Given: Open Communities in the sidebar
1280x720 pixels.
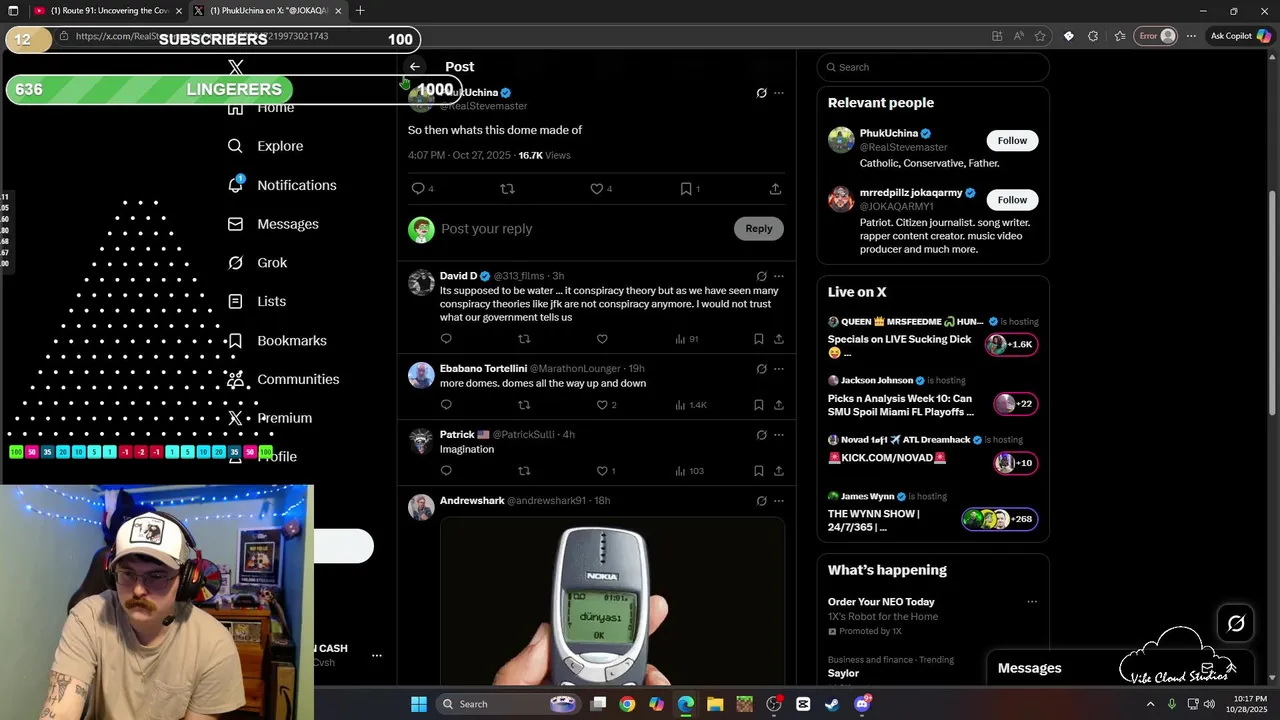Looking at the screenshot, I should tap(283, 379).
